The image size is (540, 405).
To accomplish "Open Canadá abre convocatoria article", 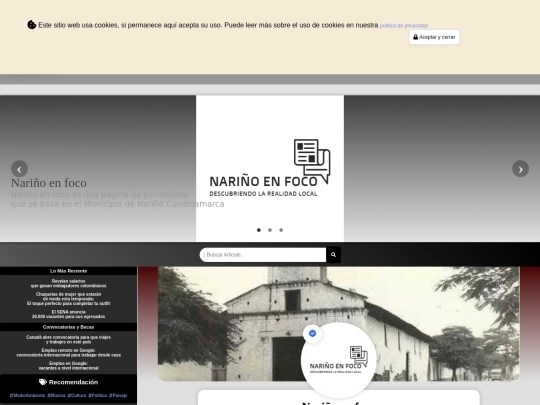I will [69, 340].
